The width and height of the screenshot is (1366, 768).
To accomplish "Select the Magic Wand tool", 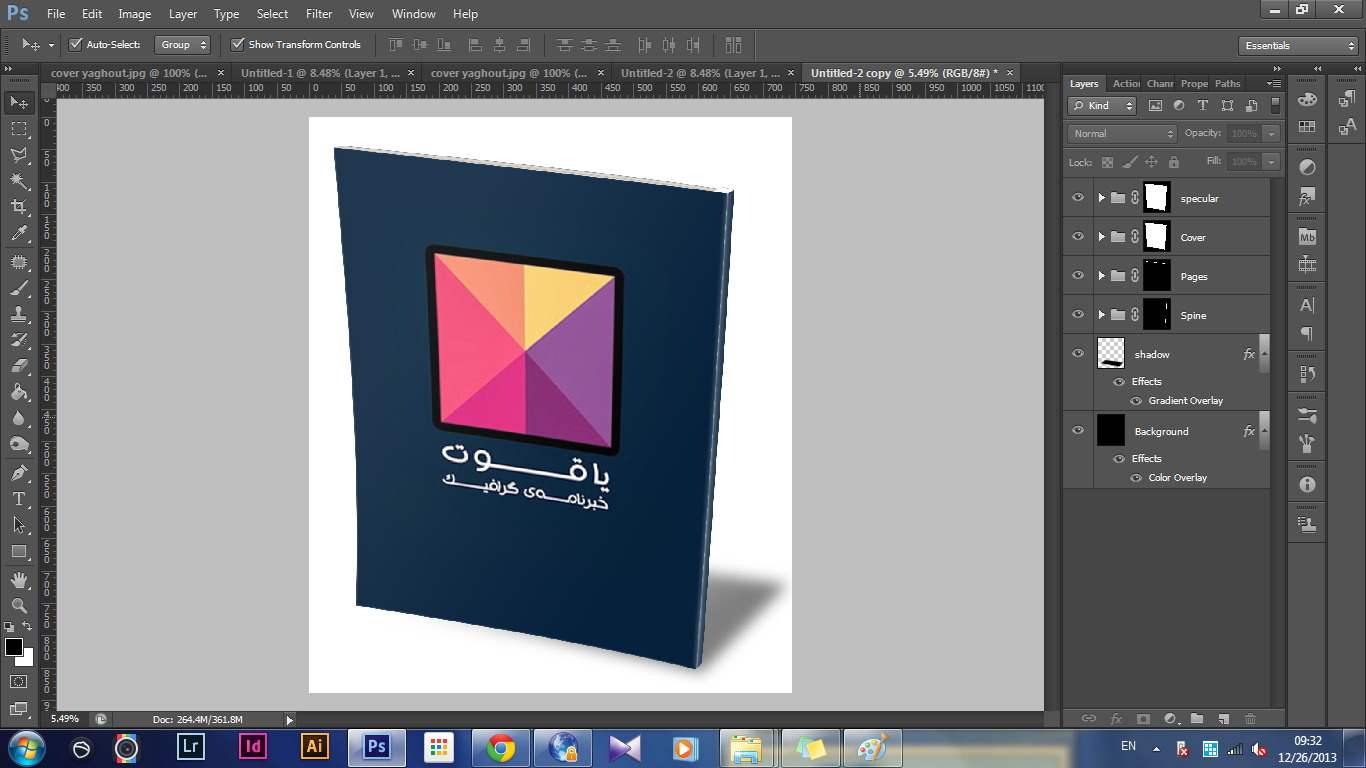I will 18,181.
